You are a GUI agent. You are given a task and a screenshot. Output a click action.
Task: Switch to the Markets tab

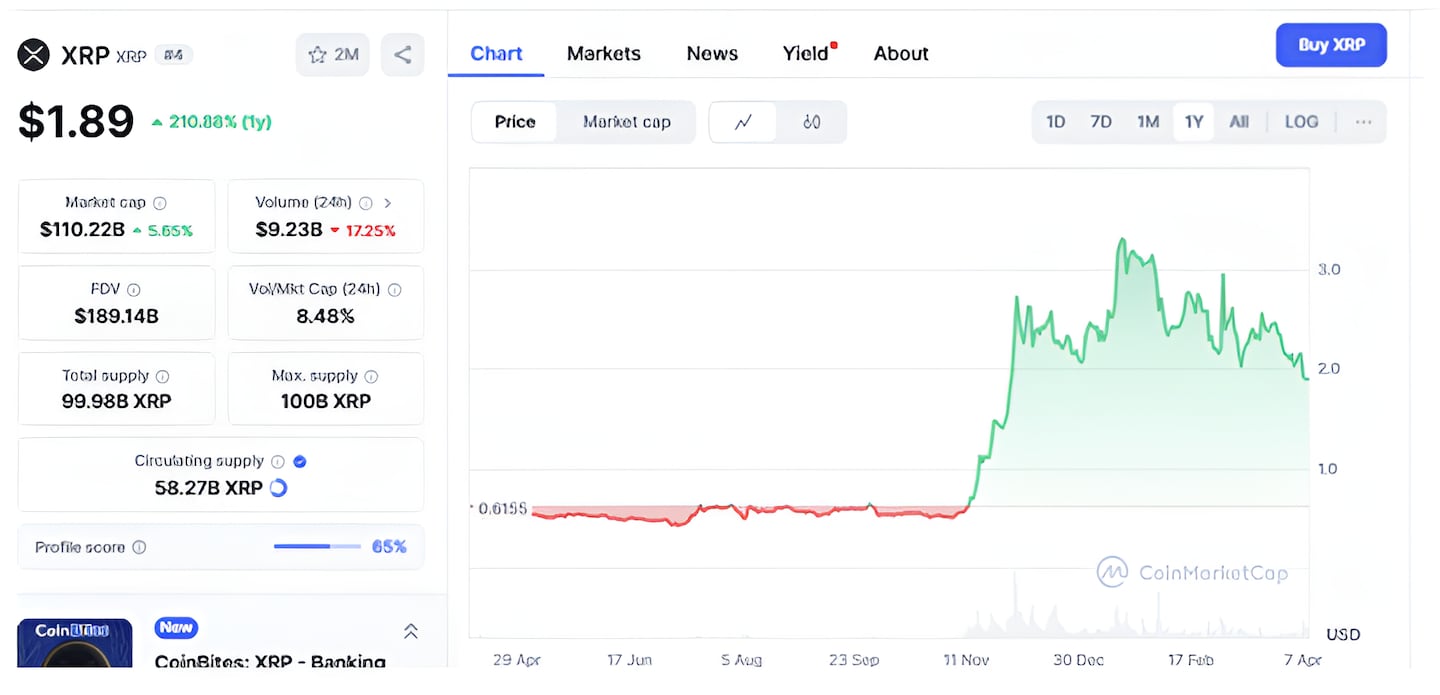[x=604, y=54]
